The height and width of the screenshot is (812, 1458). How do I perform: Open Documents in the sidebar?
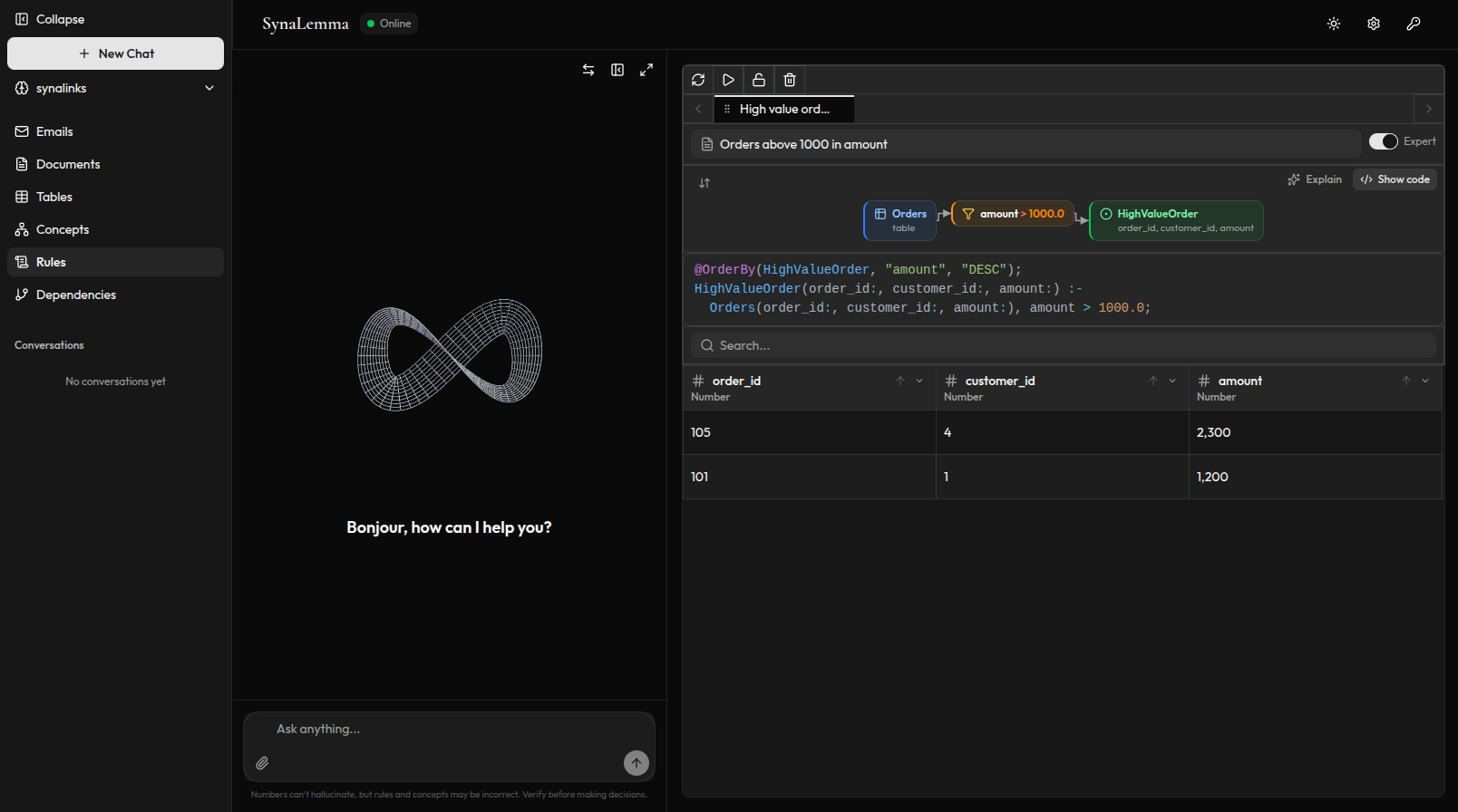click(x=115, y=164)
